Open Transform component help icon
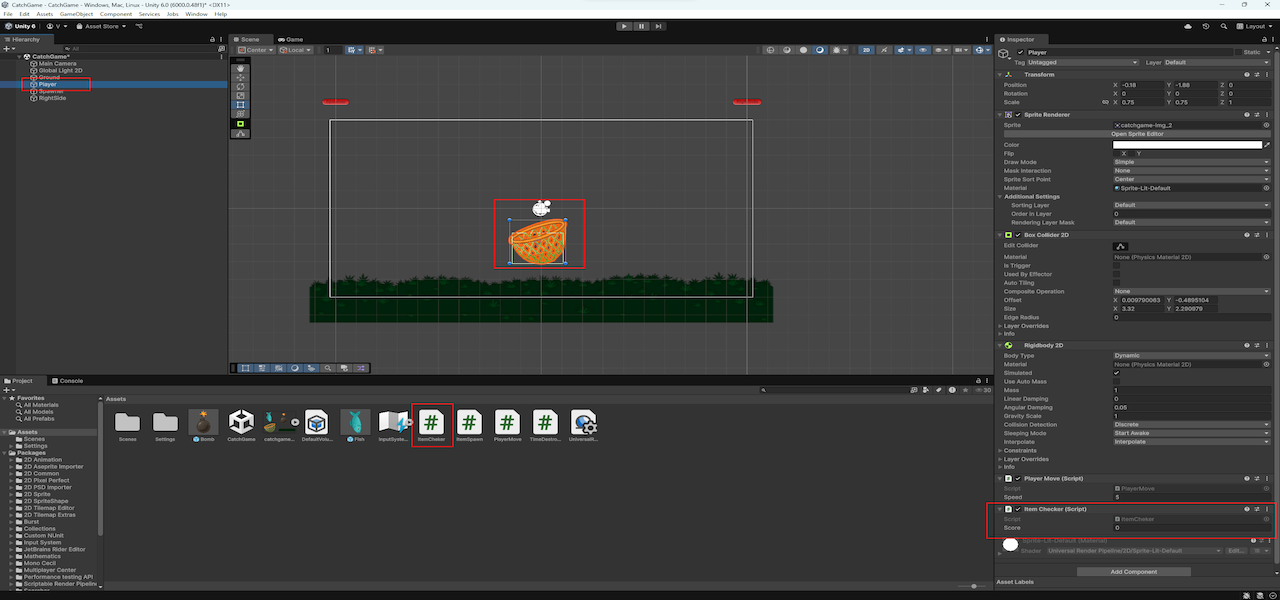1280x600 pixels. tap(1246, 74)
